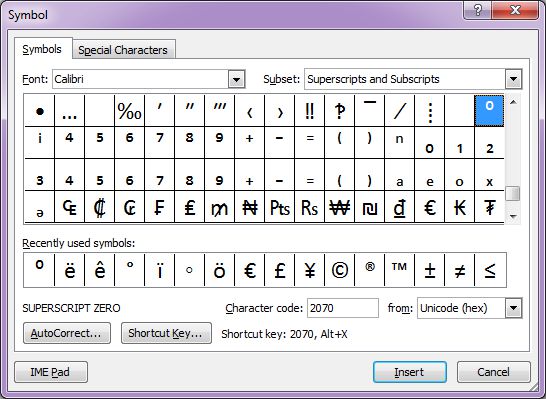The image size is (546, 399).
Task: Select the euro € symbol in main grid
Action: pyautogui.click(x=429, y=207)
